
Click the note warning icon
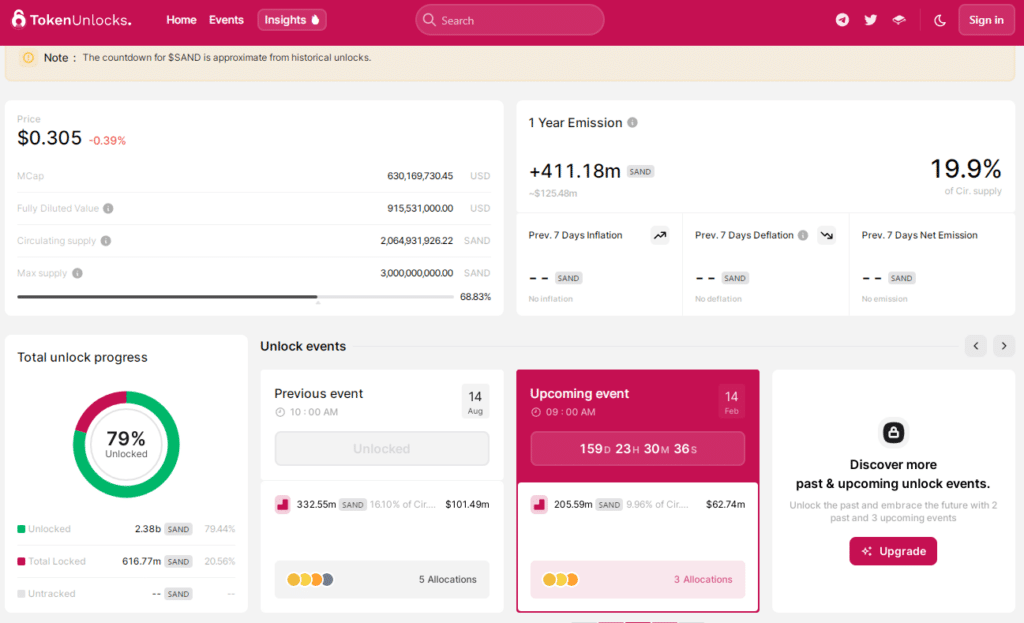tap(28, 57)
